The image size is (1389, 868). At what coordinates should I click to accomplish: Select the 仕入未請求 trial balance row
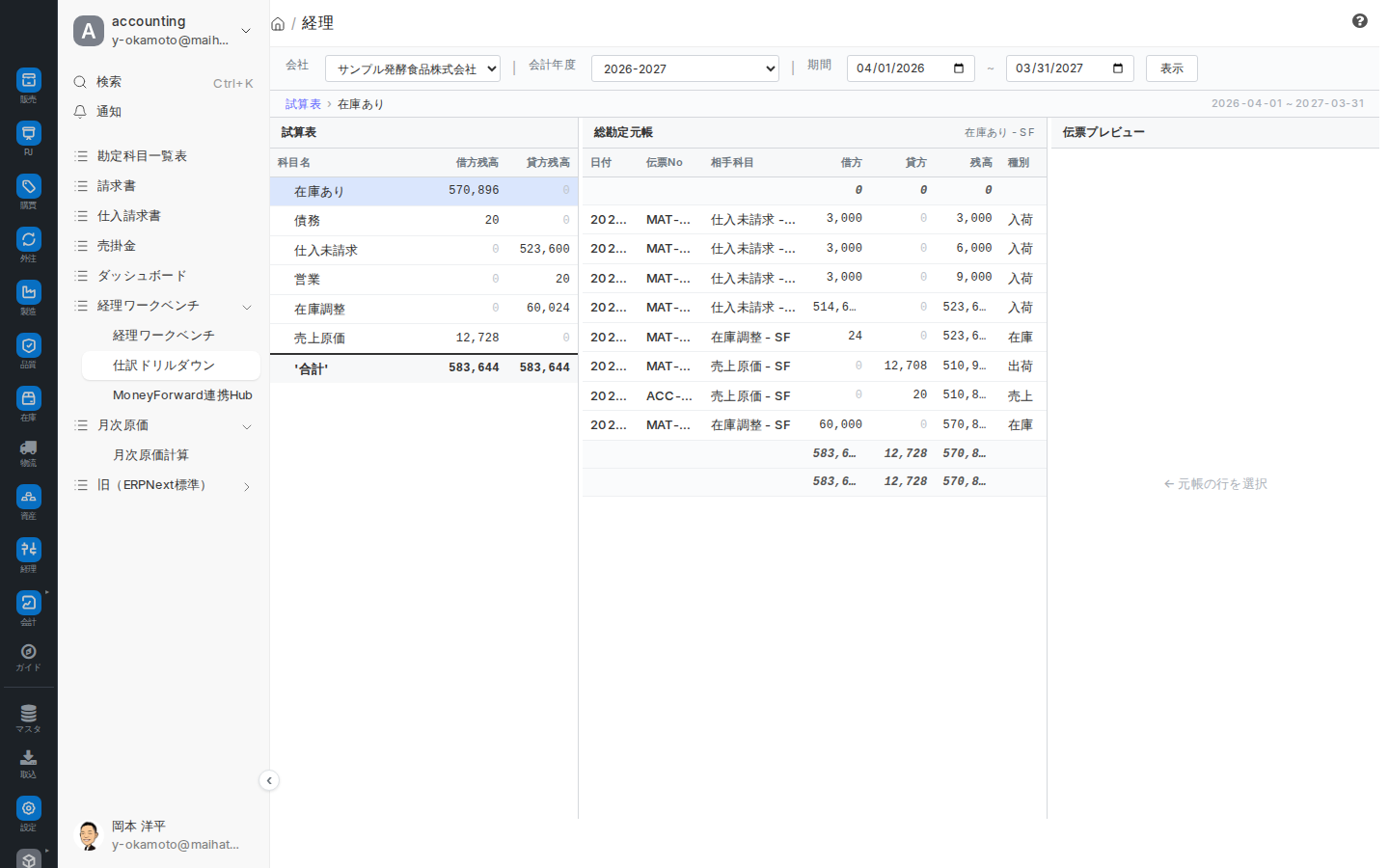pyautogui.click(x=423, y=250)
